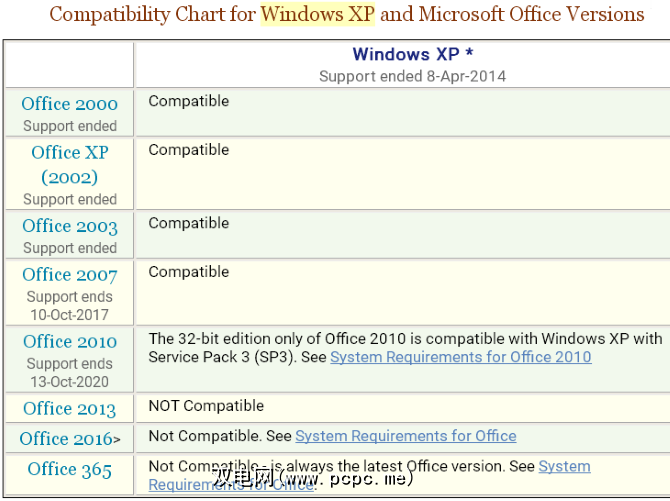Click the NOT Compatible cell for Office 2013
Screen dimensions: 670x501
(x=206, y=406)
